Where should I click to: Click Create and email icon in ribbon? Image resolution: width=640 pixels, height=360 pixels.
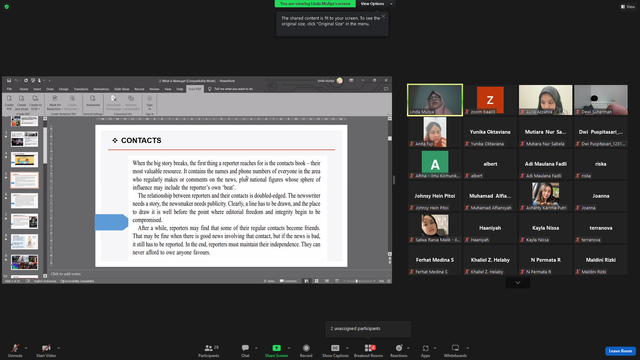(x=22, y=103)
